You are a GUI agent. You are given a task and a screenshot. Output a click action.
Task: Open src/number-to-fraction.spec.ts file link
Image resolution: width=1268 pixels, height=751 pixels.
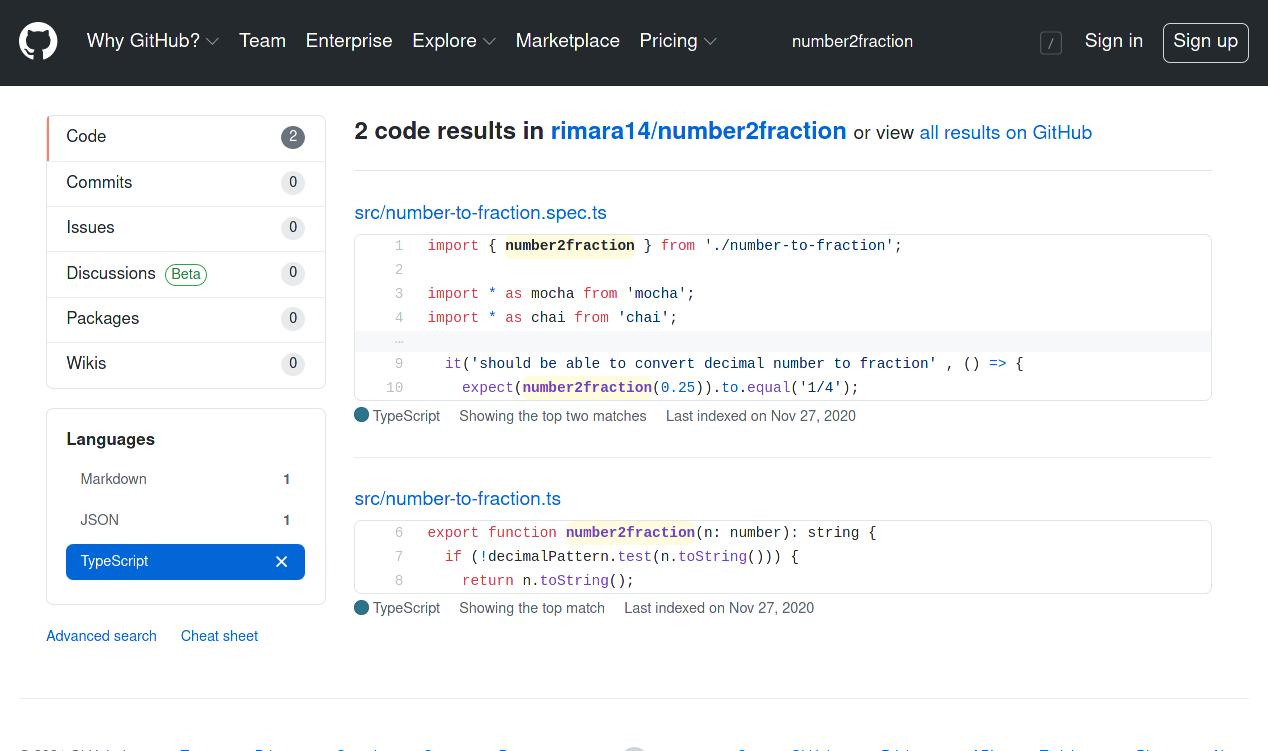tap(480, 213)
